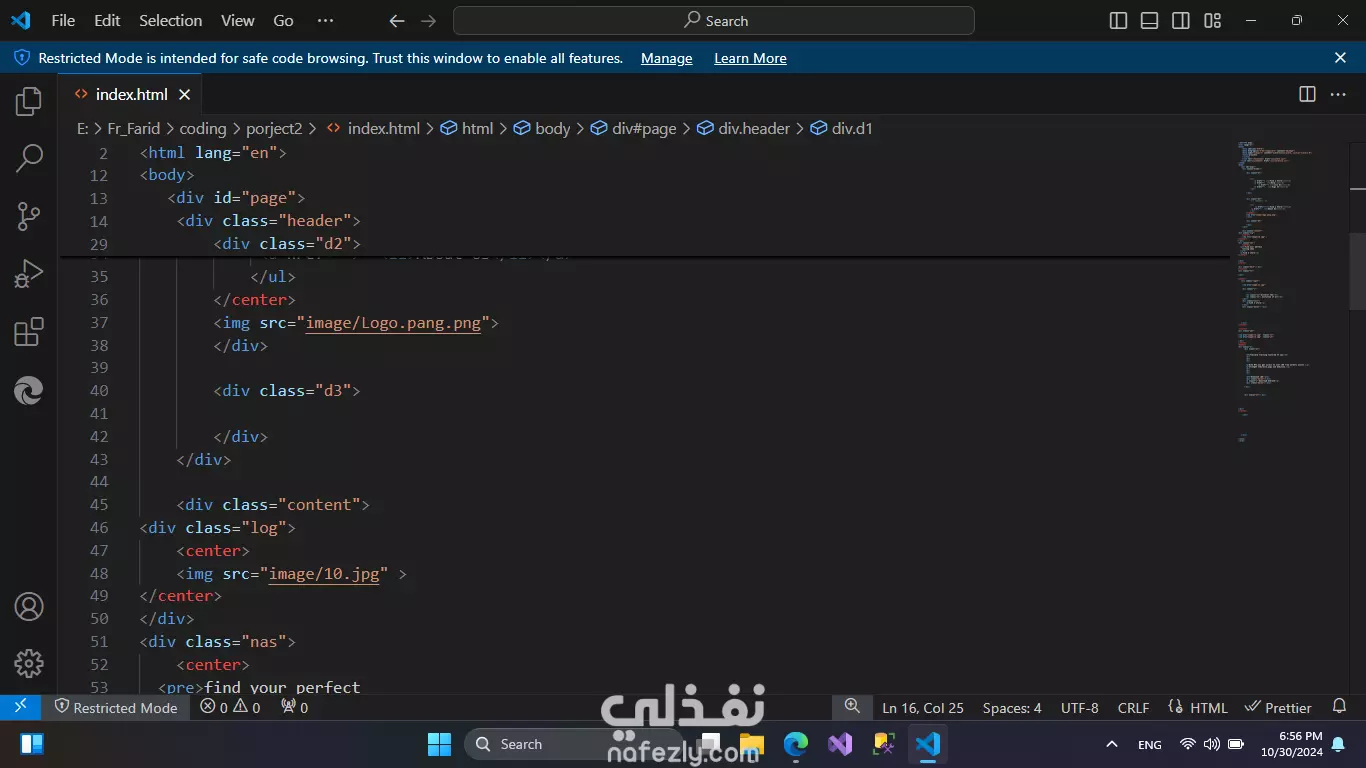The width and height of the screenshot is (1366, 768).
Task: Open the Search view in the activity bar
Action: click(x=29, y=158)
